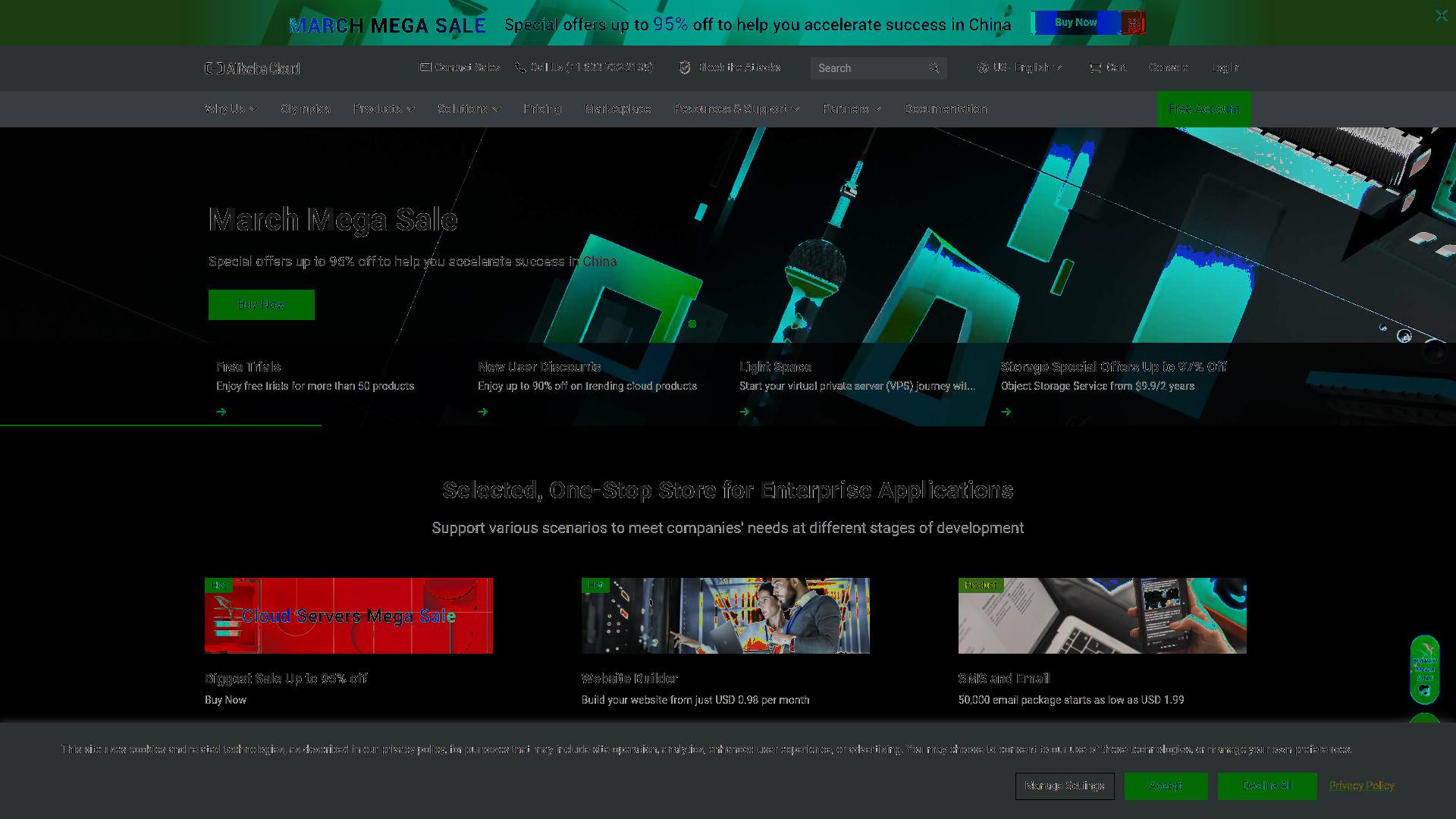This screenshot has width=1456, height=819.
Task: Open the Privacy Policy link
Action: pyautogui.click(x=1361, y=786)
